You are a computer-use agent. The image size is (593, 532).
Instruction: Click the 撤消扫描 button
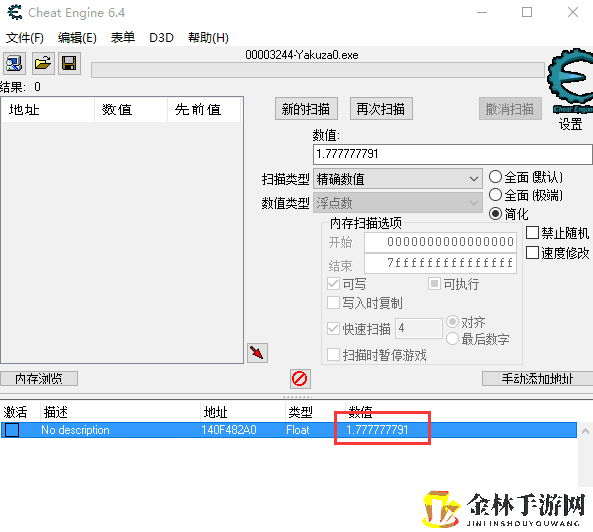pos(510,109)
